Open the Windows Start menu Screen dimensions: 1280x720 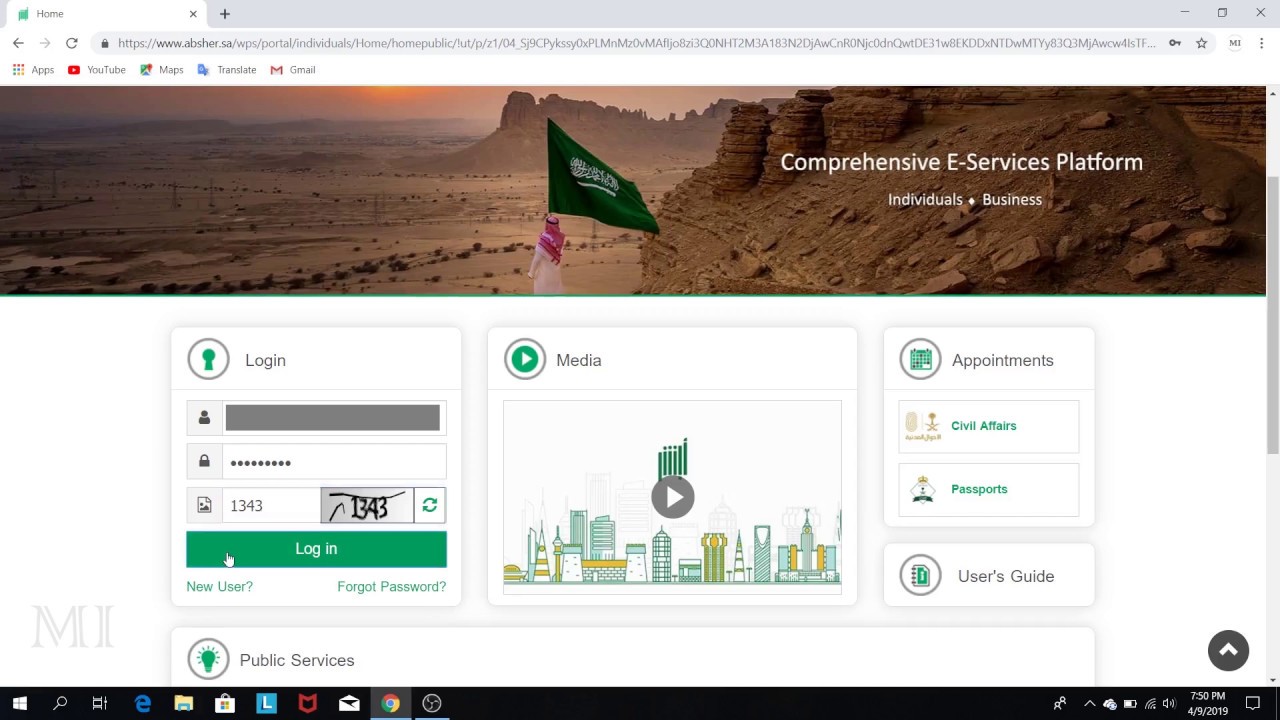(19, 703)
